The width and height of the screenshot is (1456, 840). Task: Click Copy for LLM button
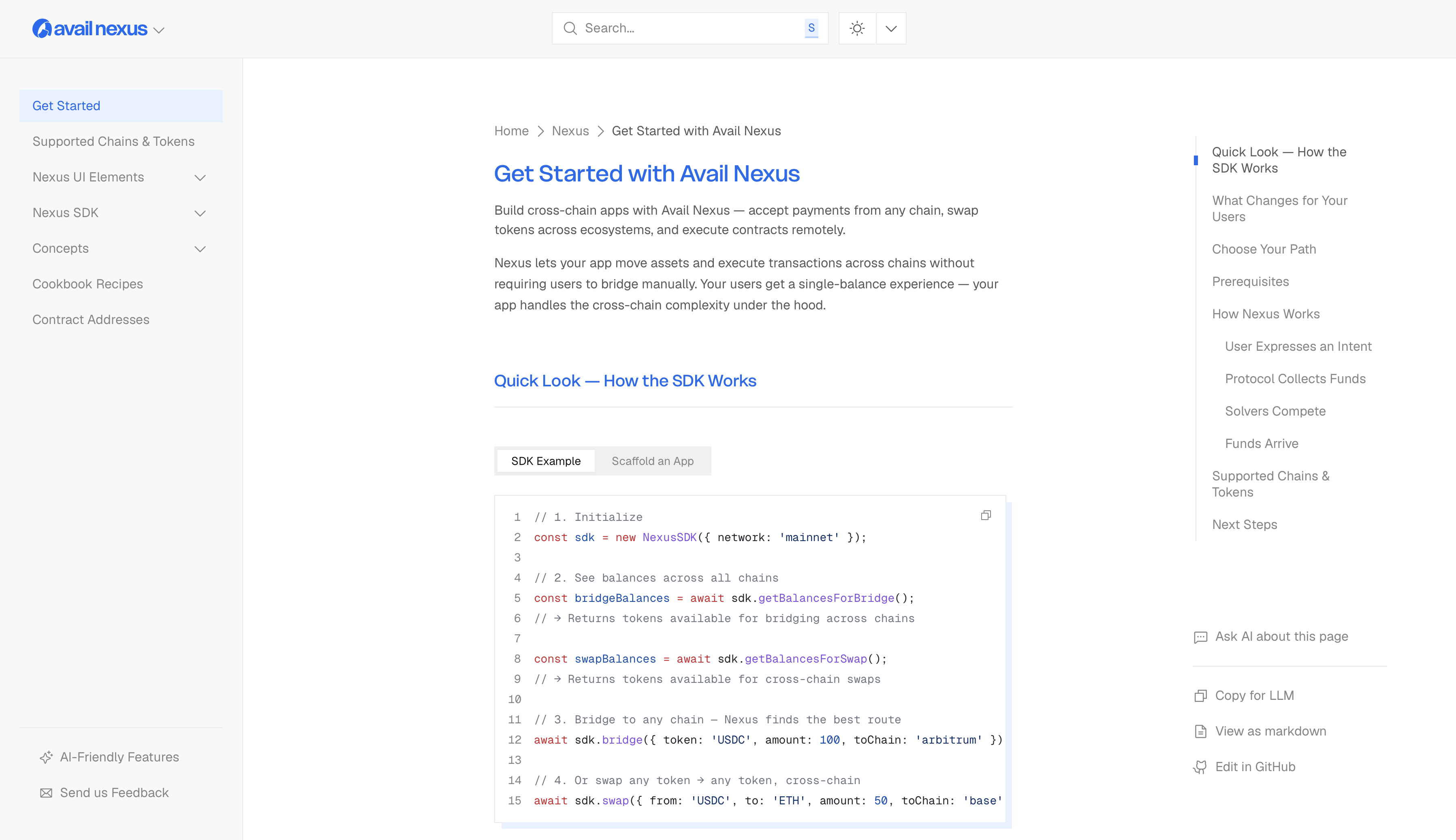(x=1255, y=695)
